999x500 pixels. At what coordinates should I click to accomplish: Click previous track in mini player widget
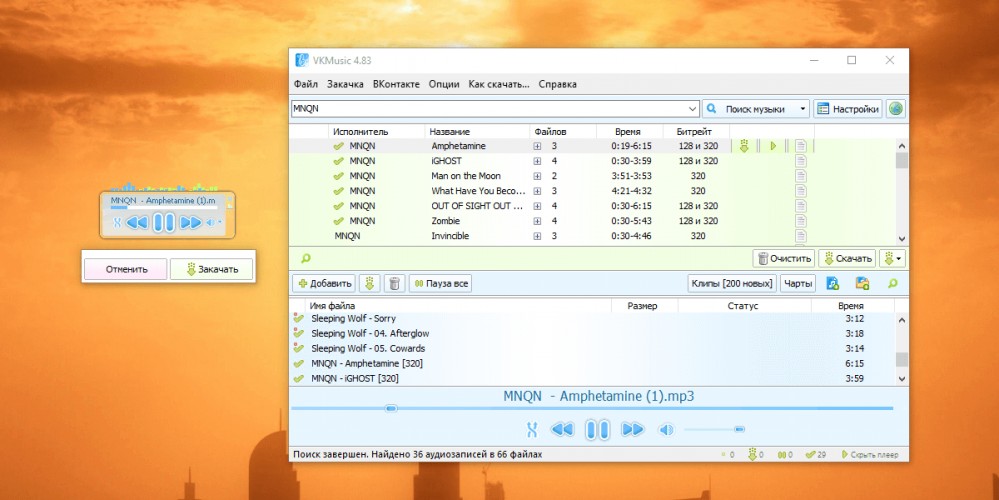coord(136,222)
